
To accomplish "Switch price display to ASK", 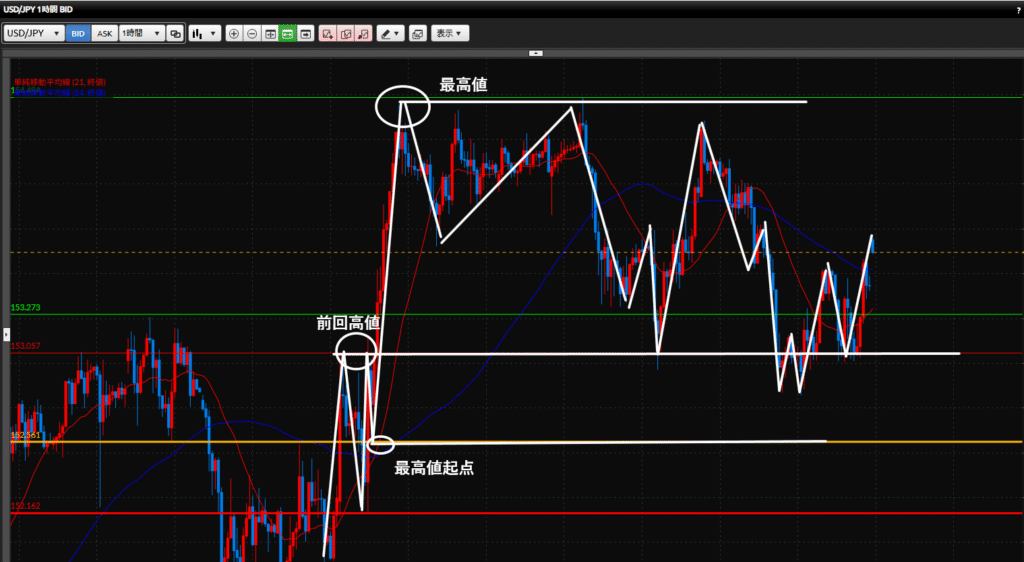I will point(104,33).
